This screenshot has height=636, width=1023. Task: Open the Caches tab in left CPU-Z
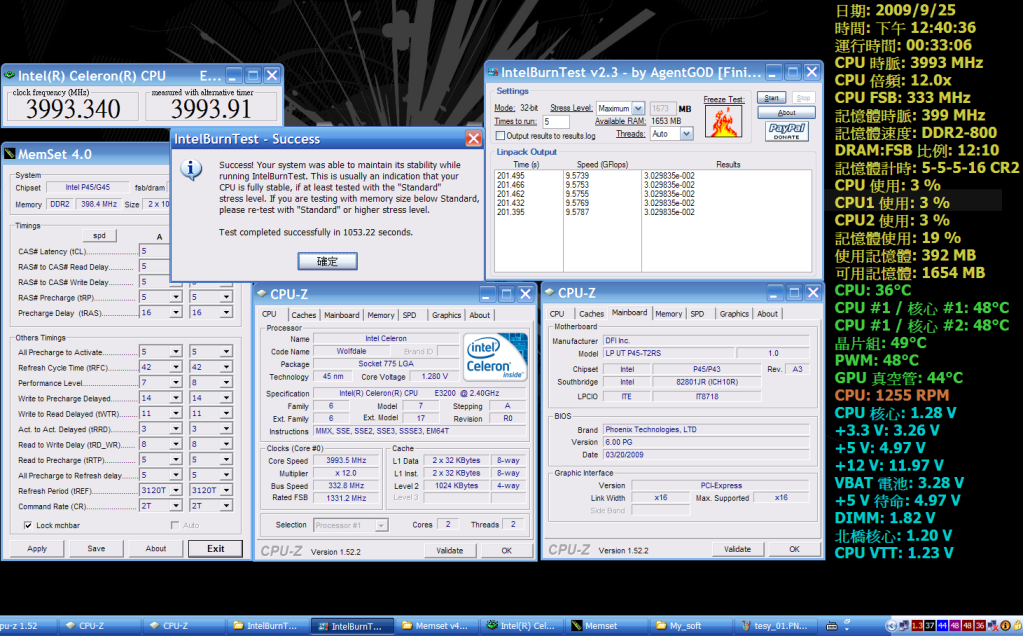(x=304, y=315)
